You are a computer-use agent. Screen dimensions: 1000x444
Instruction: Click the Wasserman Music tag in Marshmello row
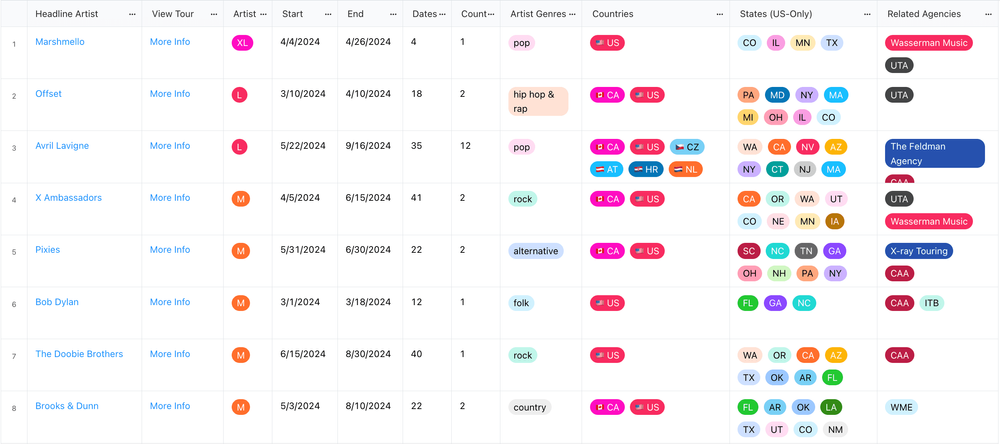pos(929,43)
